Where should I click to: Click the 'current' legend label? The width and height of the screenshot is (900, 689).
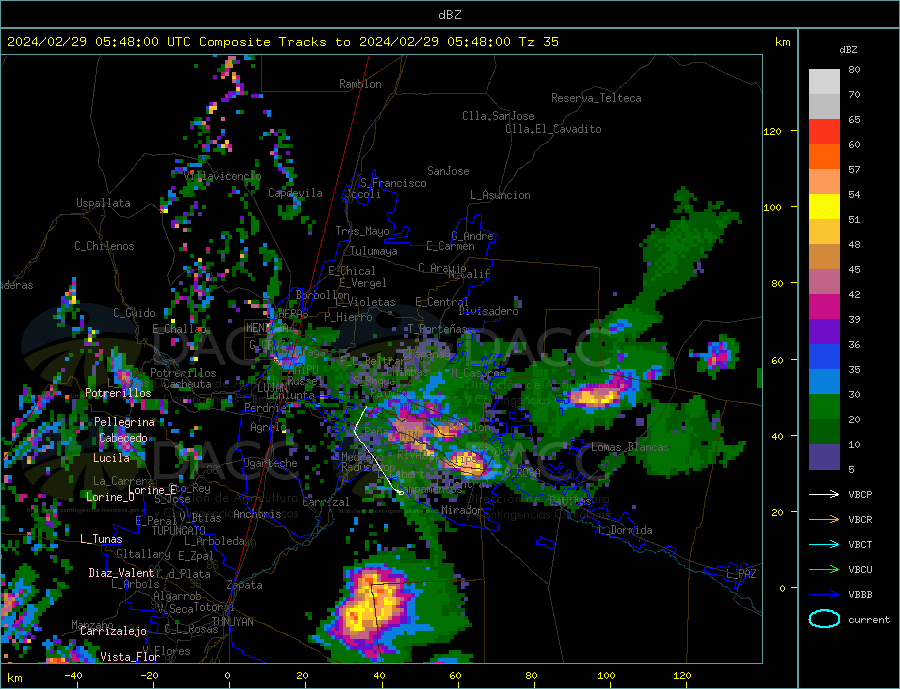869,620
